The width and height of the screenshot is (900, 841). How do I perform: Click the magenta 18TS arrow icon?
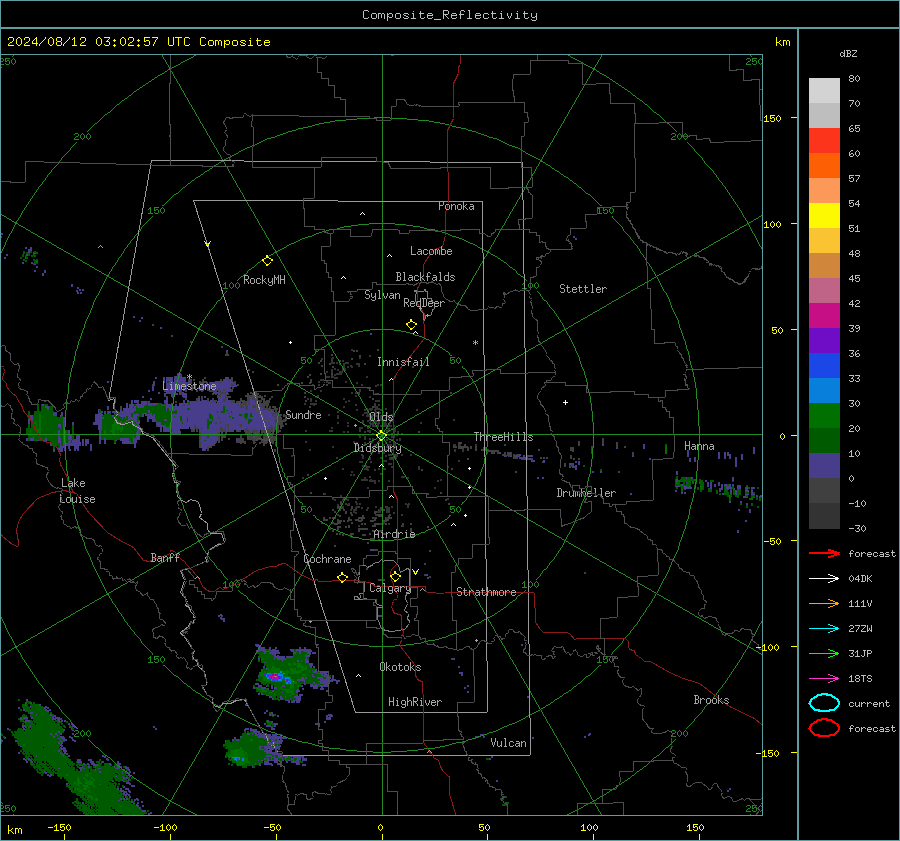(824, 679)
